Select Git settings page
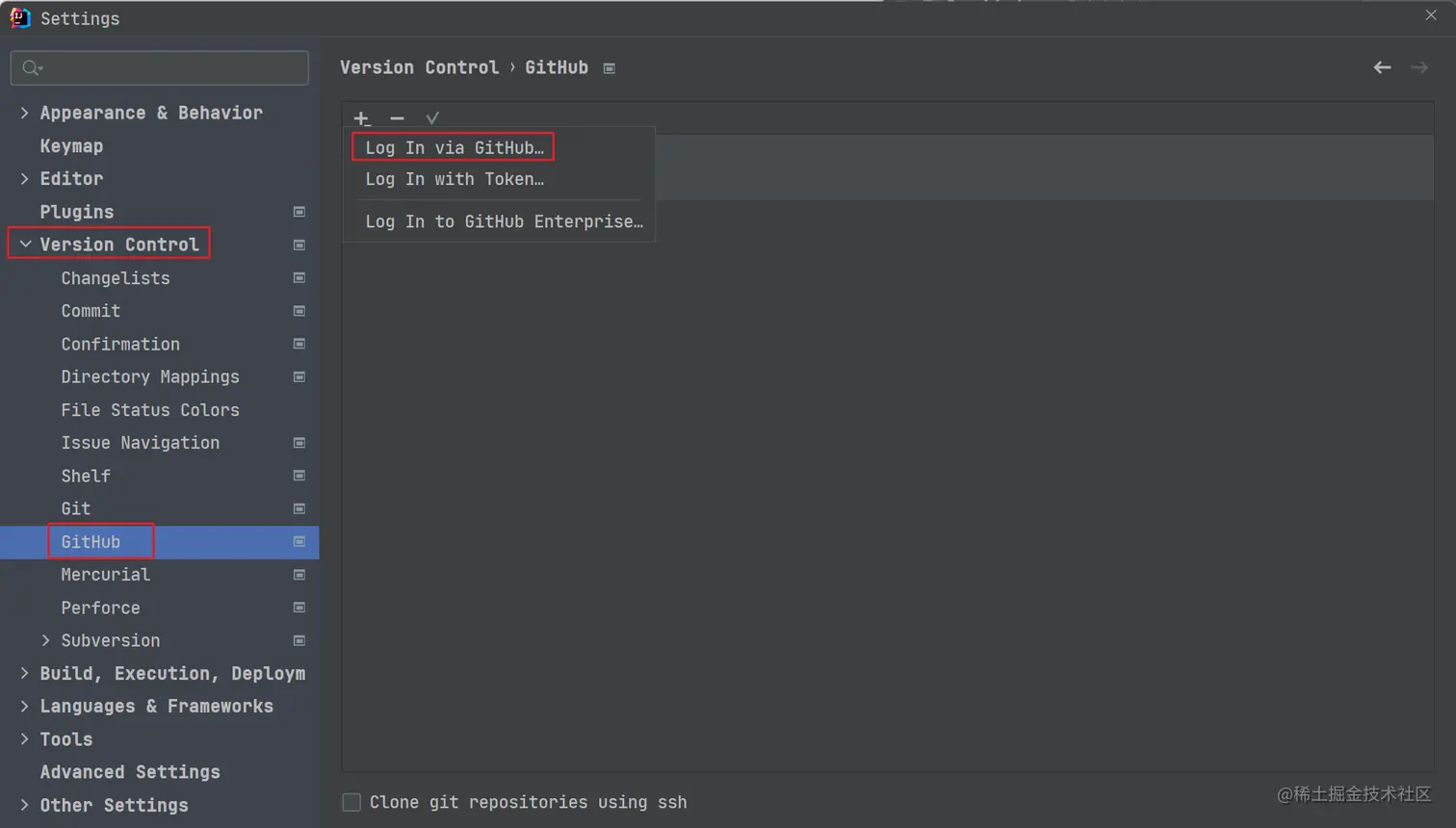Viewport: 1456px width, 828px height. pyautogui.click(x=76, y=508)
